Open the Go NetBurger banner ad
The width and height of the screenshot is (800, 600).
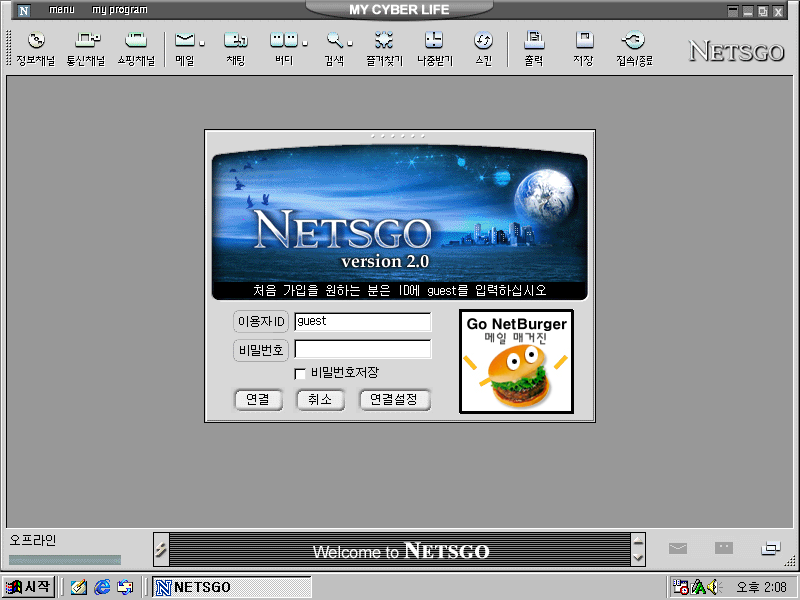pos(516,361)
